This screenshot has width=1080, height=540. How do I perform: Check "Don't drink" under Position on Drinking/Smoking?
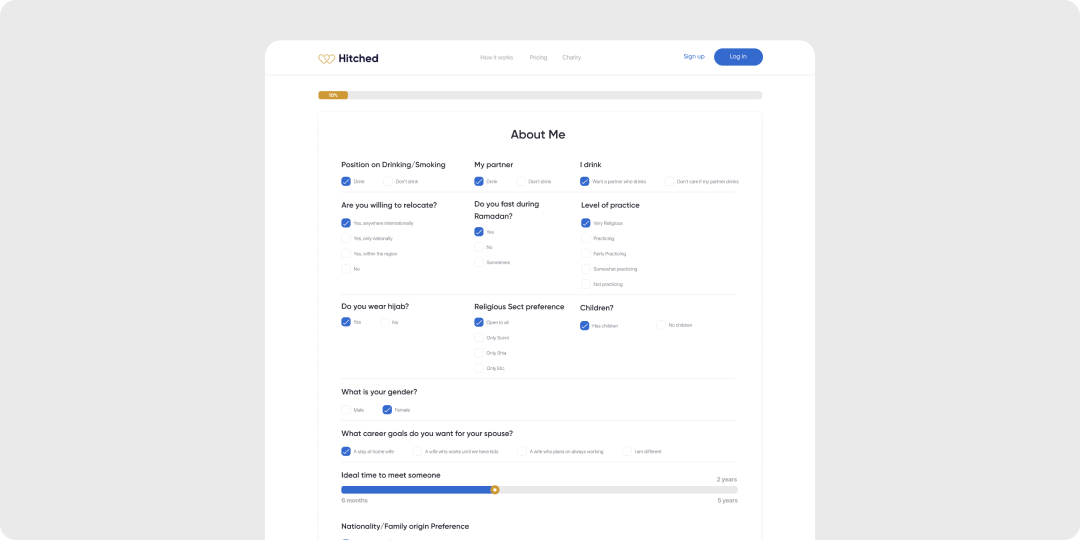(x=388, y=182)
